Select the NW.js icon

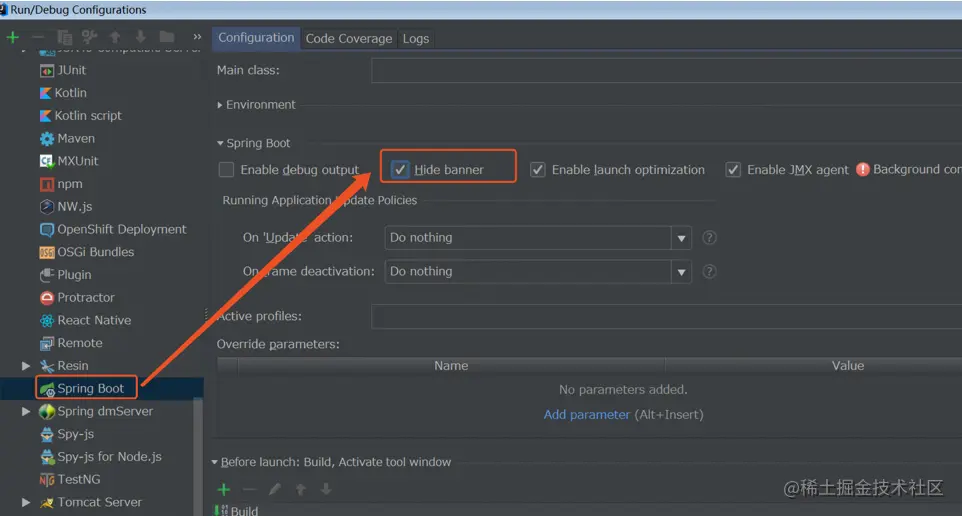[47, 207]
